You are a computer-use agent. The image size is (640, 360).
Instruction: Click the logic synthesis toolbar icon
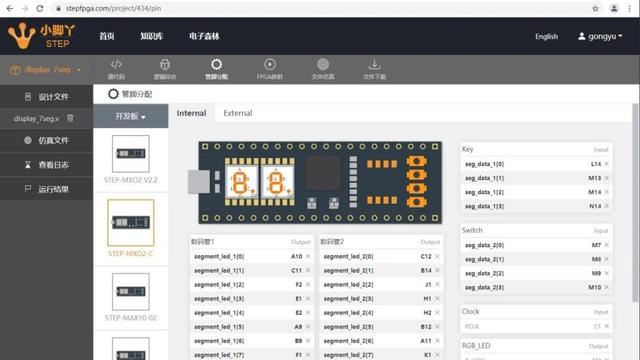point(164,64)
